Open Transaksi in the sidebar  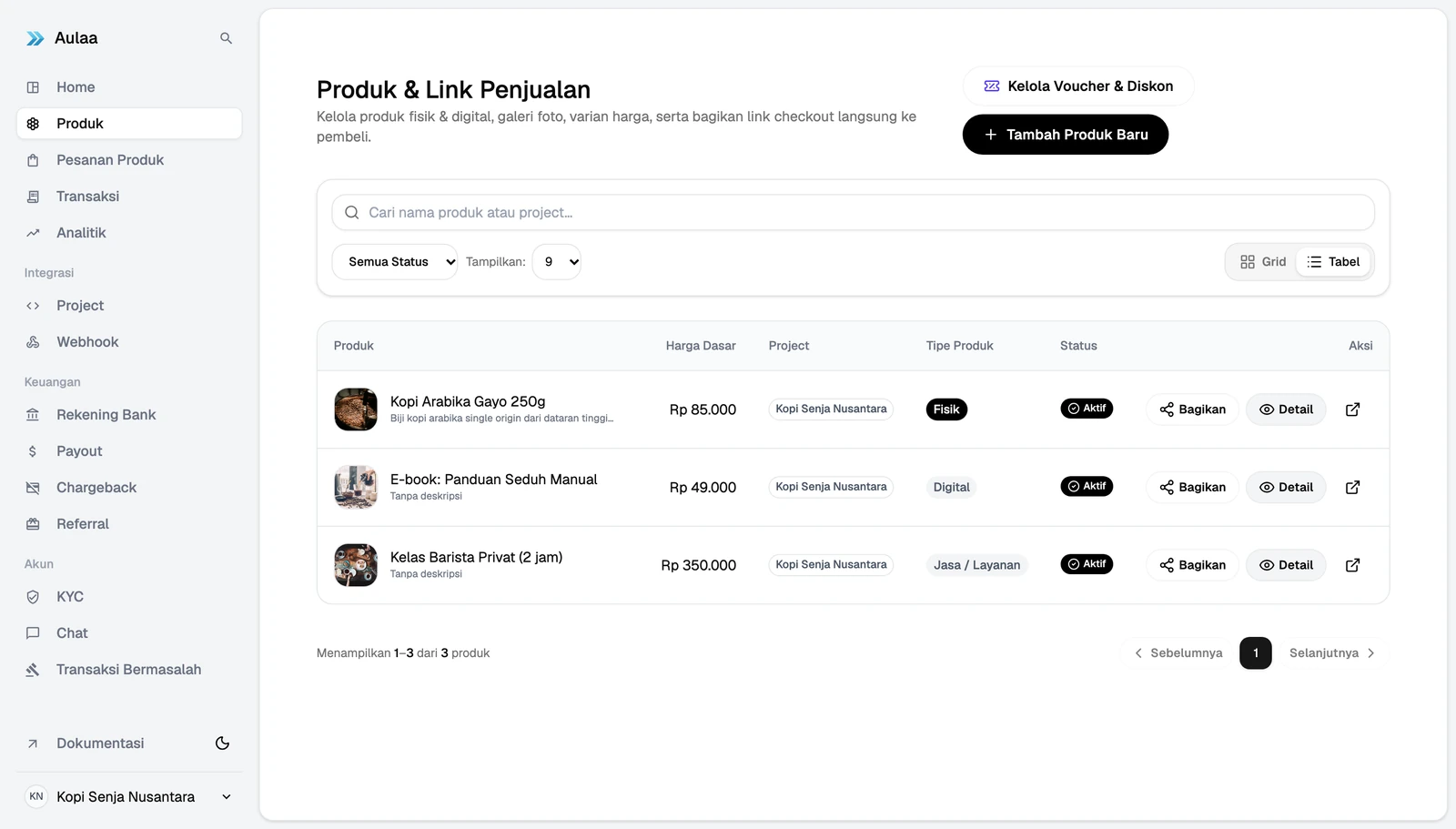129,197
